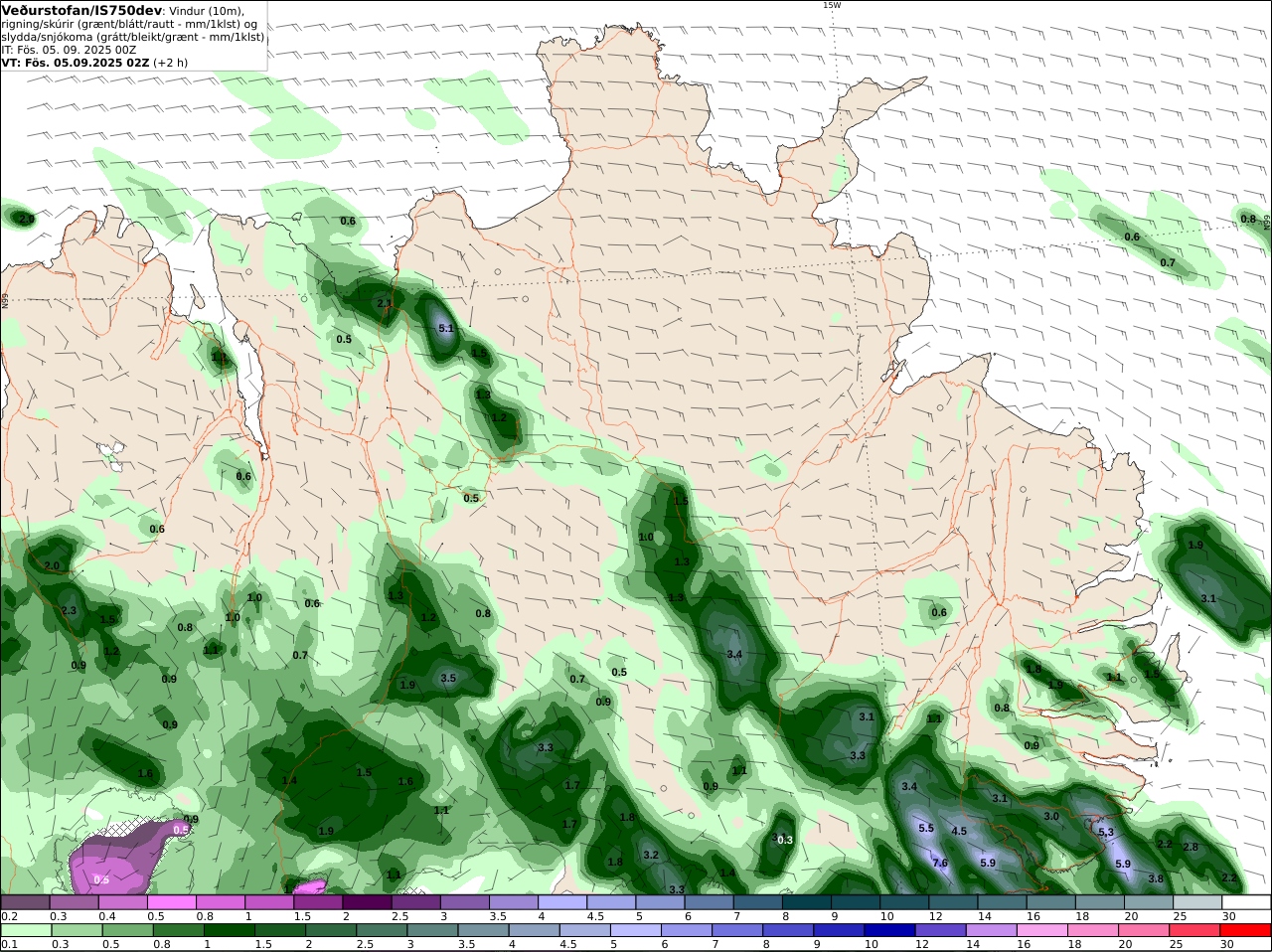Click the light lavender swatch between 4 and 4.5 in upper legend row
This screenshot has width=1272, height=952.
point(560,902)
